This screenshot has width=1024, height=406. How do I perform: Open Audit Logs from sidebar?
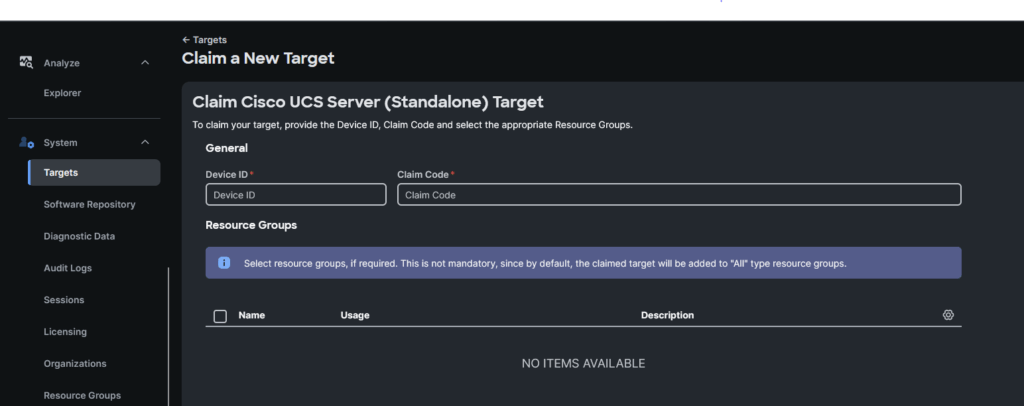(x=68, y=268)
